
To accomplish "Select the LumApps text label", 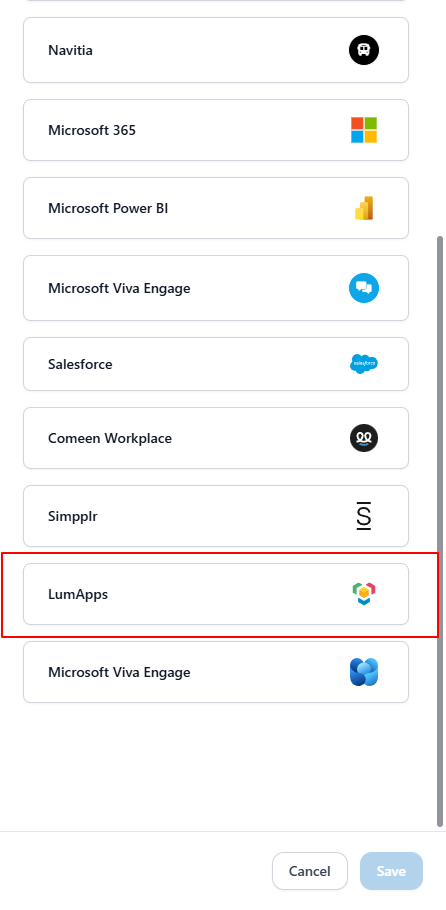I will [x=78, y=594].
